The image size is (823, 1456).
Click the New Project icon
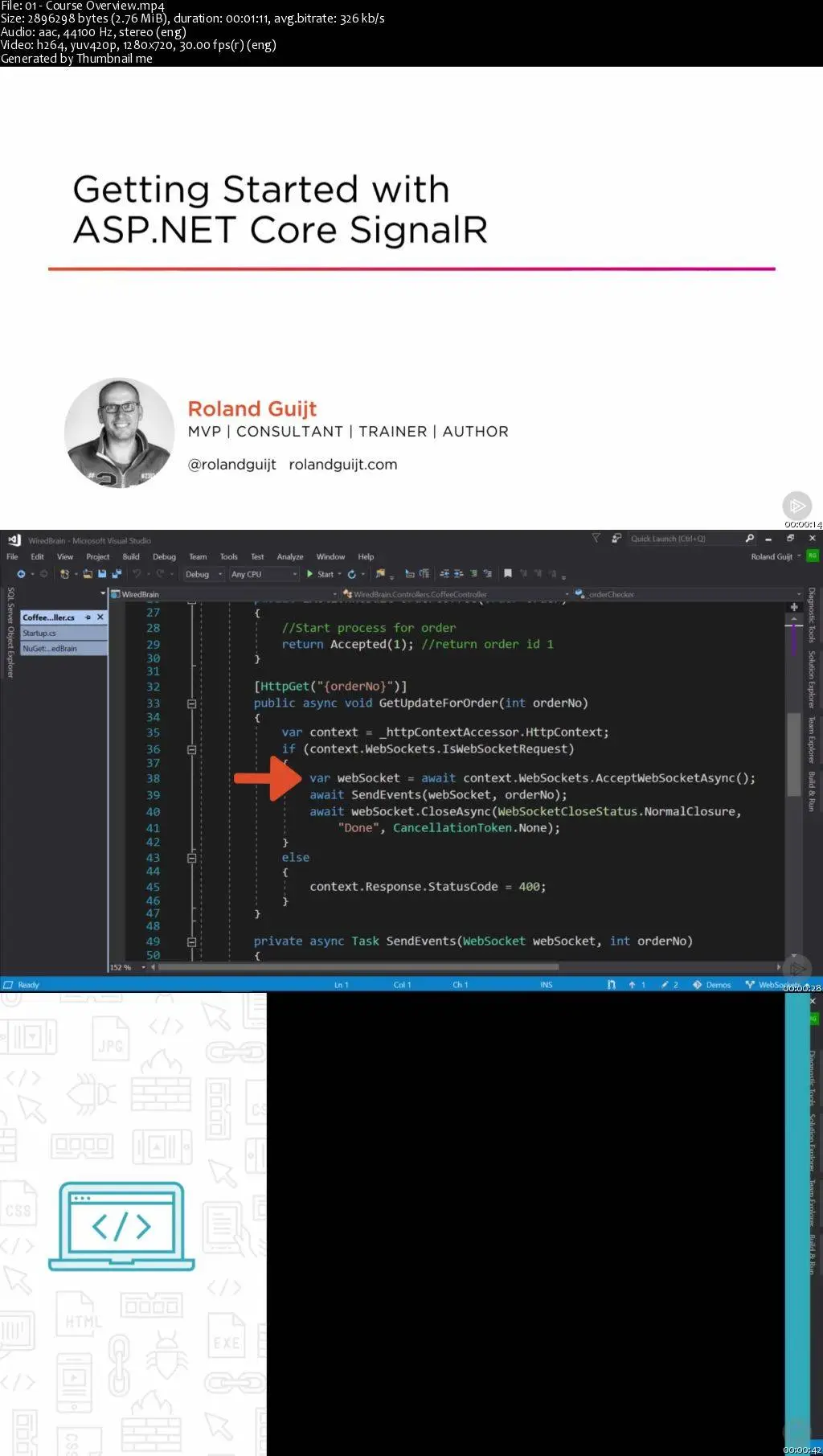click(65, 574)
